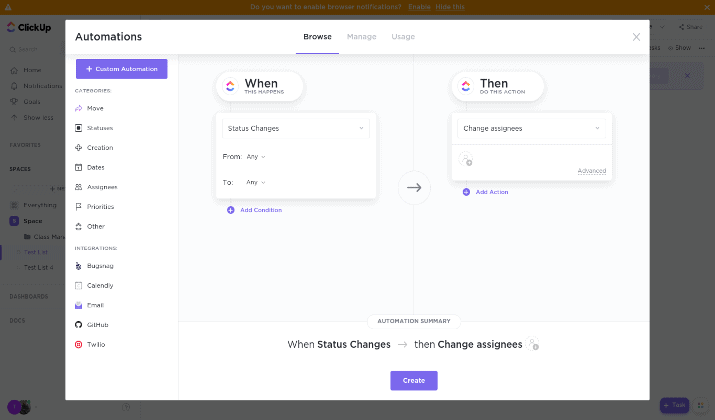This screenshot has width=715, height=420.
Task: Open Advanced assignee options
Action: click(x=592, y=171)
